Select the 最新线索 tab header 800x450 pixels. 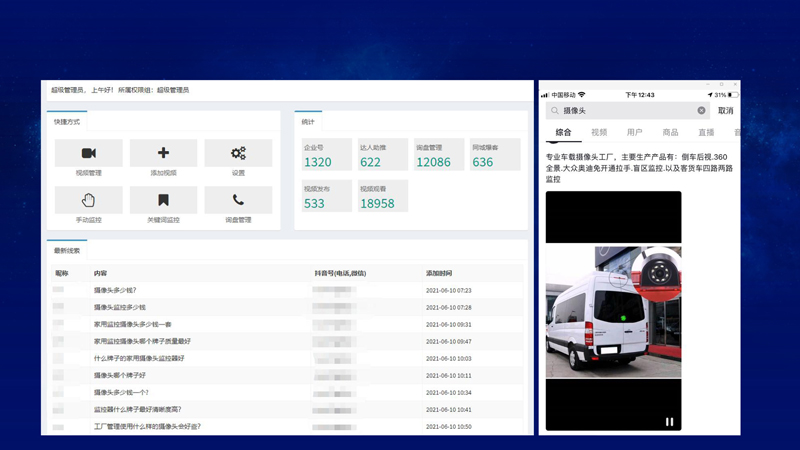pos(67,251)
